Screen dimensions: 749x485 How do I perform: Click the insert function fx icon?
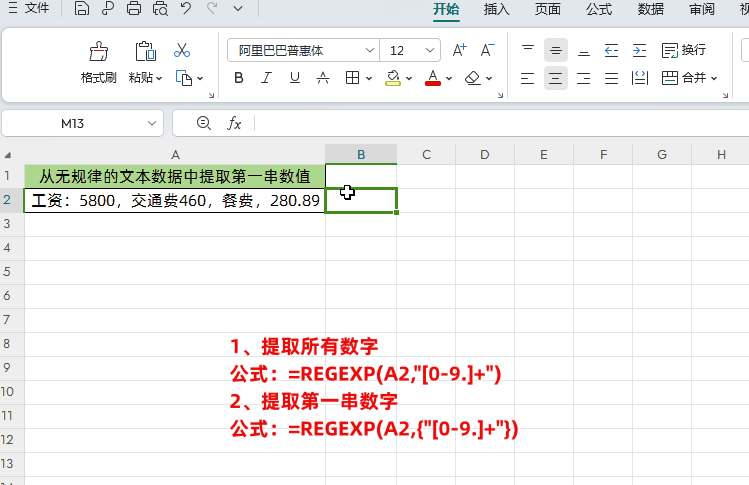tap(234, 123)
